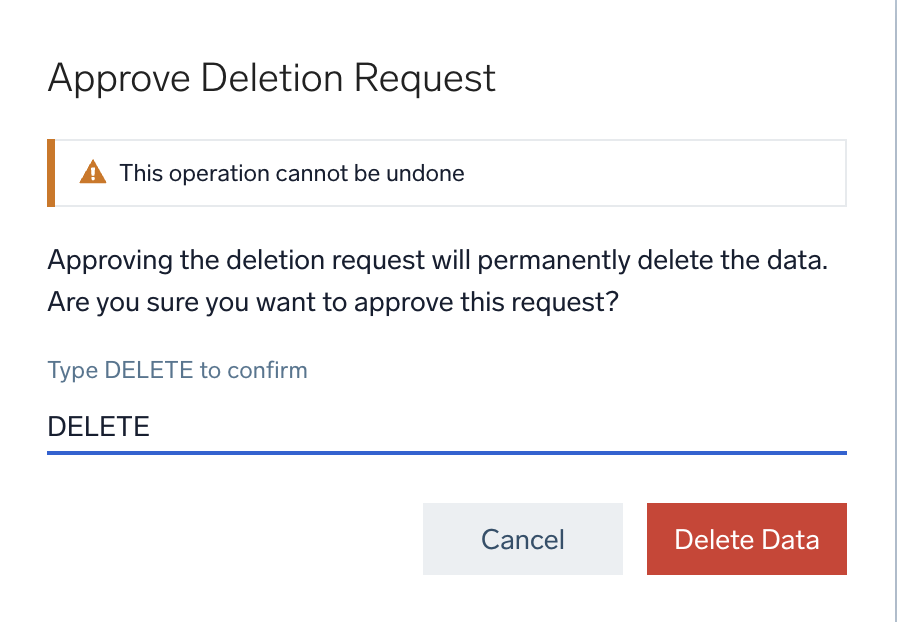Click the word 'Cancel' on the gray button
The image size is (897, 622).
click(522, 540)
